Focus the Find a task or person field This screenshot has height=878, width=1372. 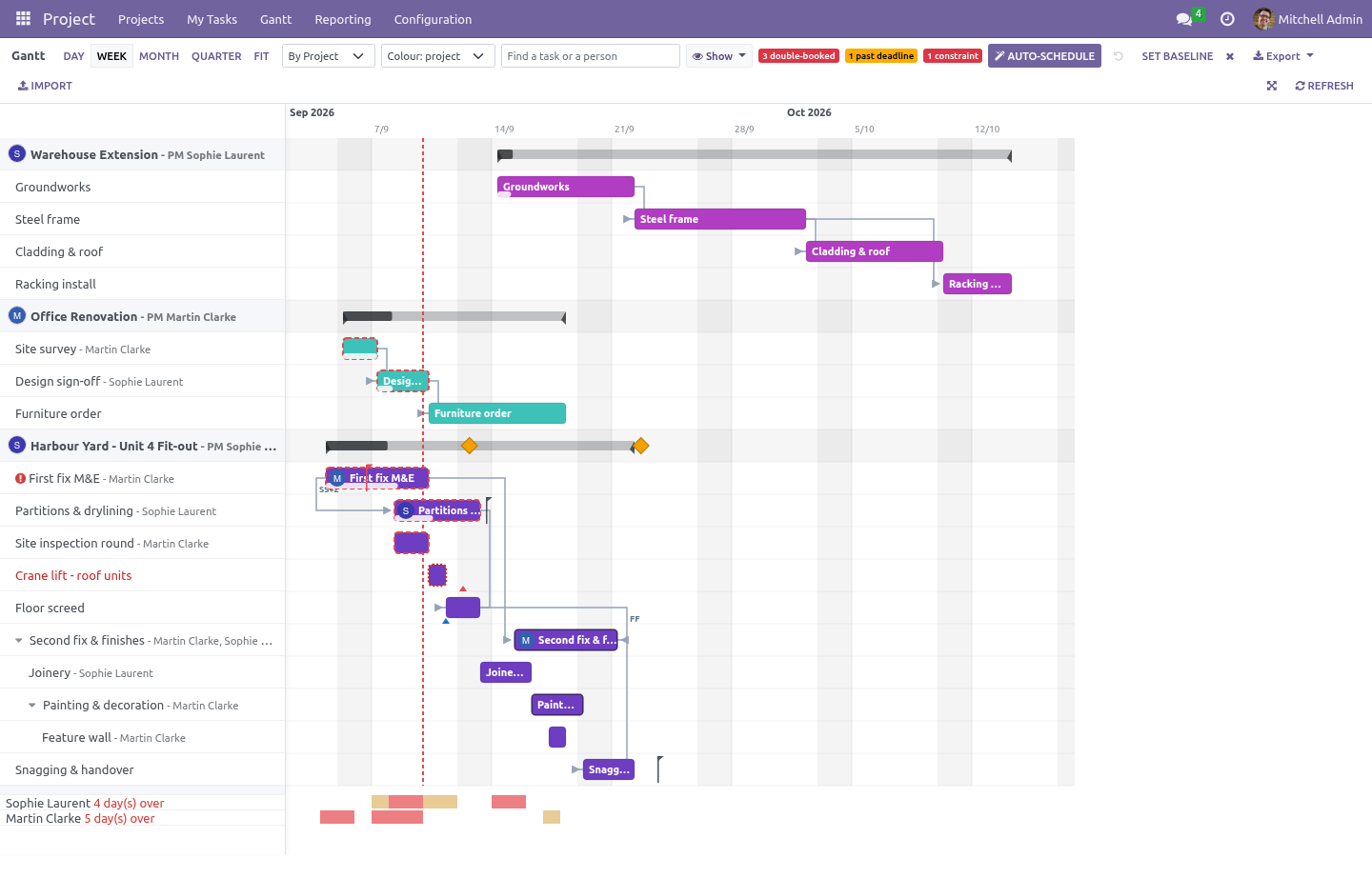[591, 56]
